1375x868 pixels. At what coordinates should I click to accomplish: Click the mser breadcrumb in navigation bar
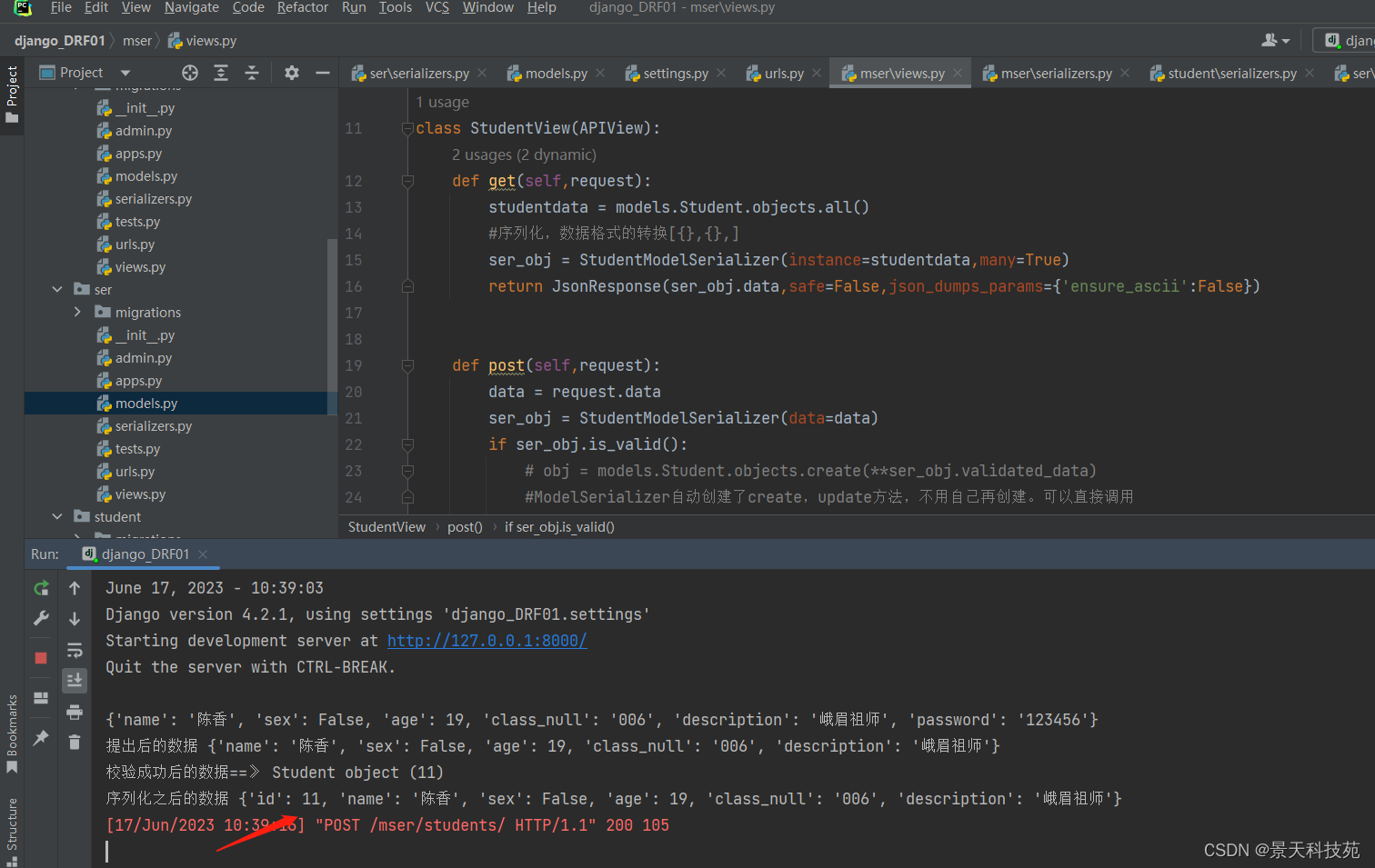137,41
